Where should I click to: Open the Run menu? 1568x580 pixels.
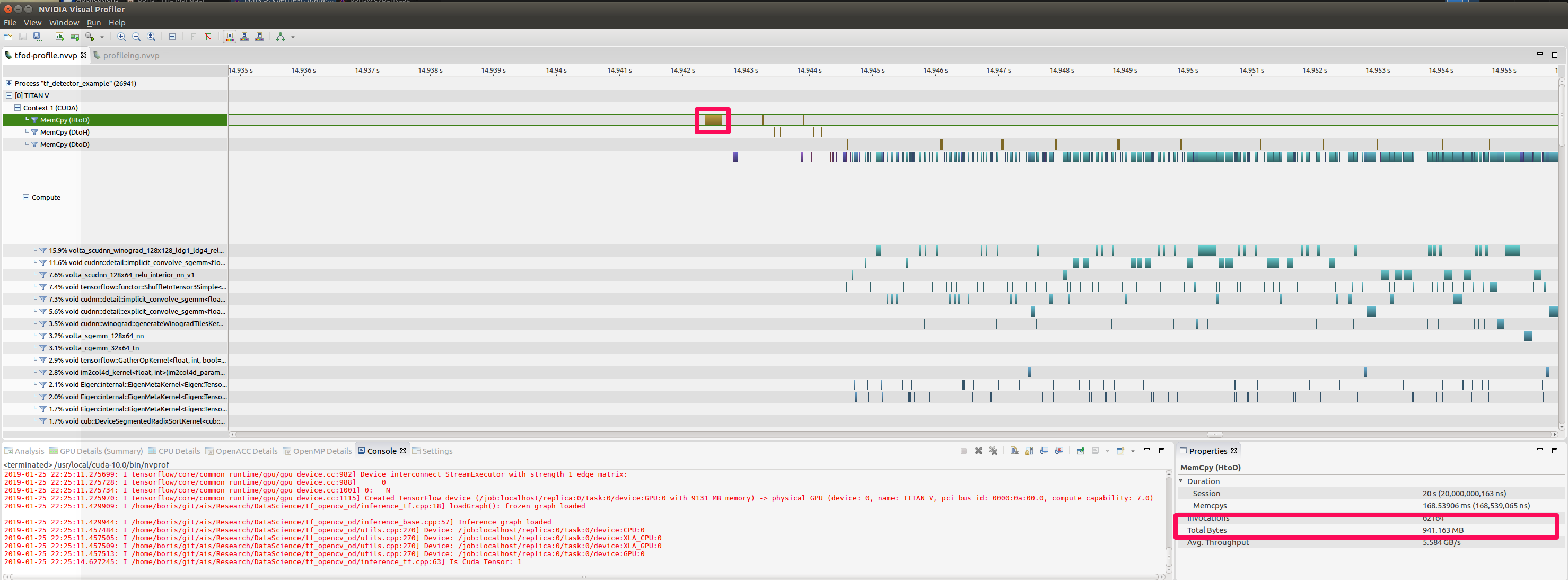point(94,22)
